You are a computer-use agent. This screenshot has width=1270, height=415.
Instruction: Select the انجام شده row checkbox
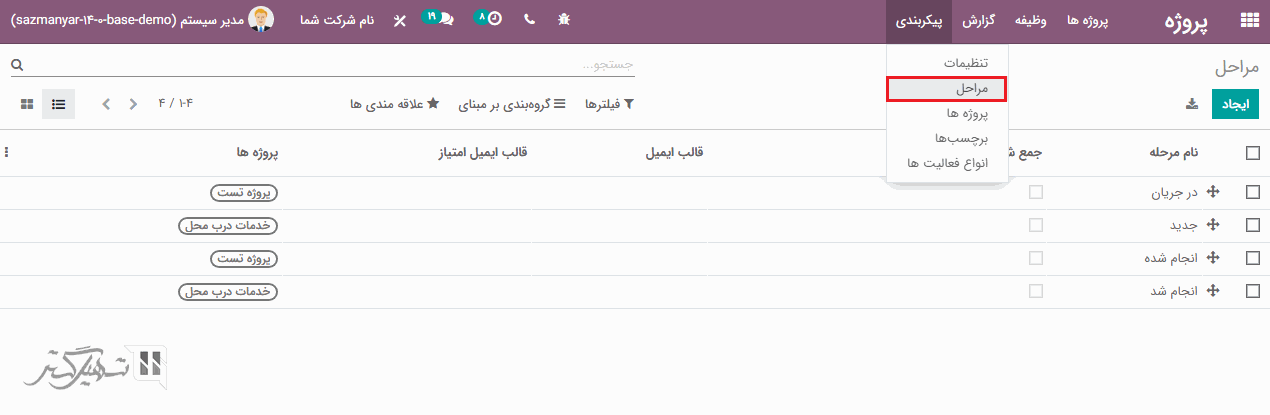[1253, 258]
